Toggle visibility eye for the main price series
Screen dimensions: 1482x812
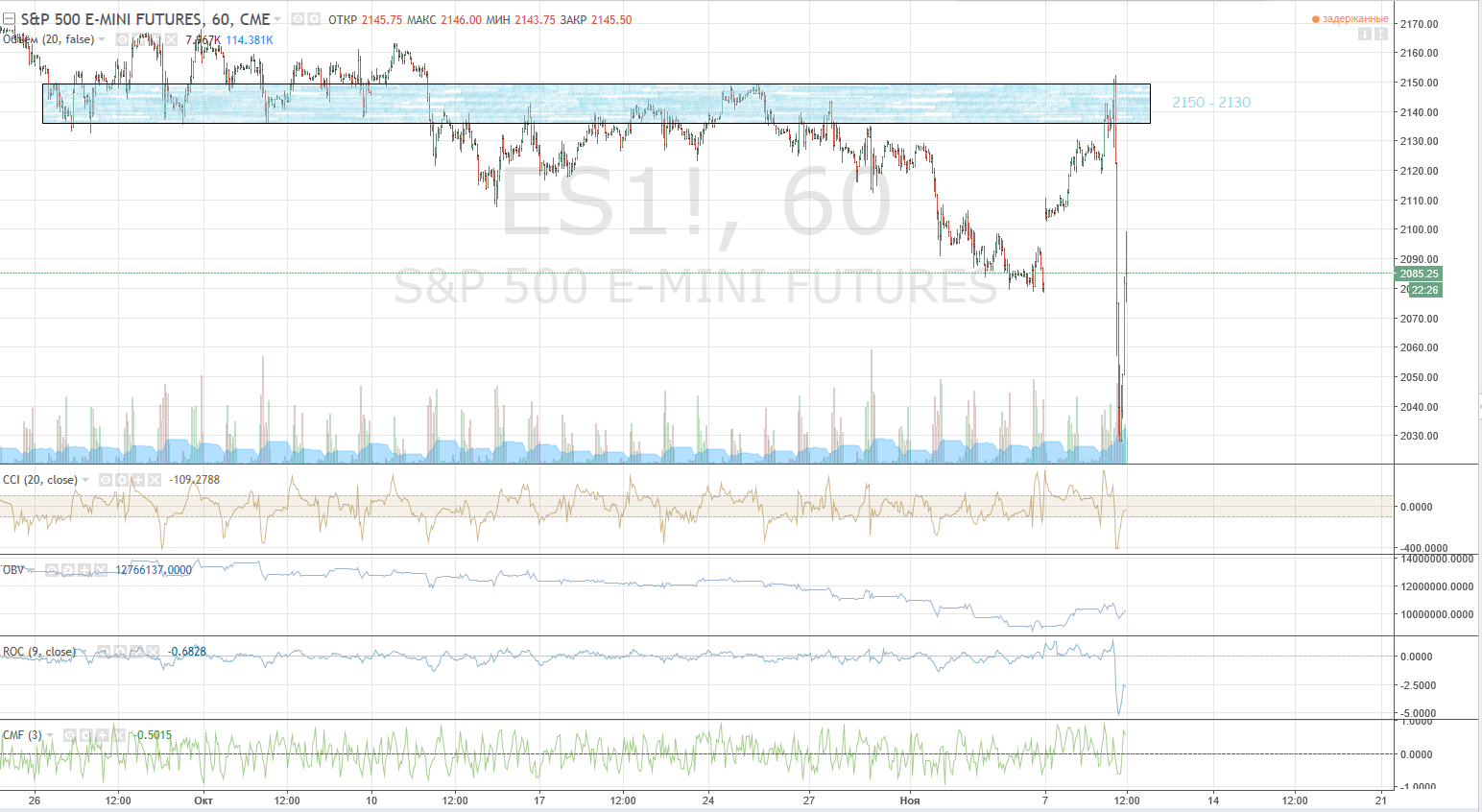click(x=298, y=19)
